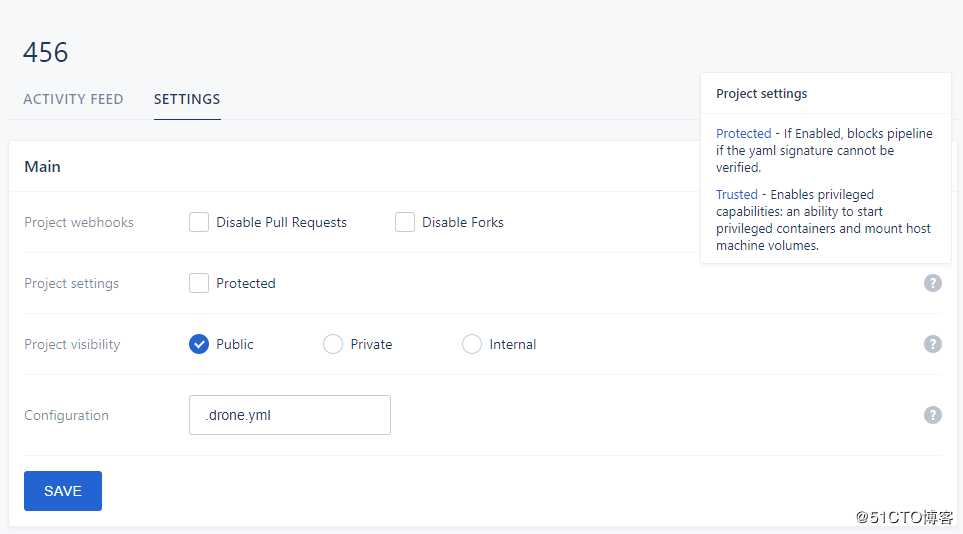963x534 pixels.
Task: Switch to the Activity Feed tab
Action: coord(73,99)
